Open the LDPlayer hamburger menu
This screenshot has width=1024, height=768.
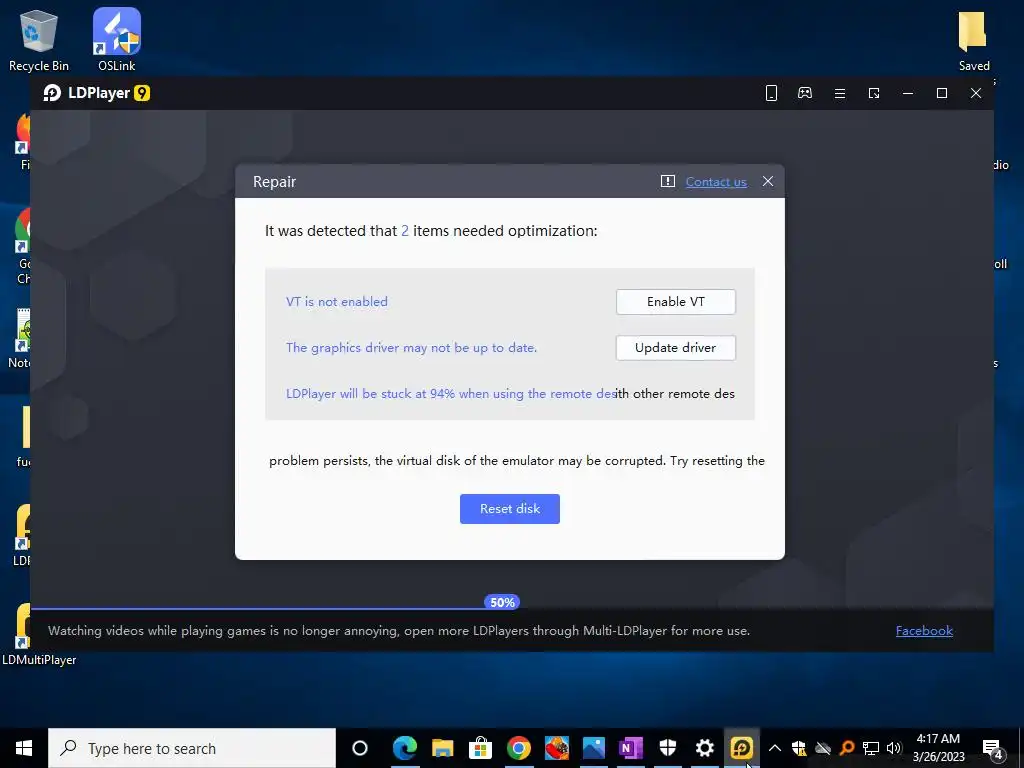pos(840,93)
